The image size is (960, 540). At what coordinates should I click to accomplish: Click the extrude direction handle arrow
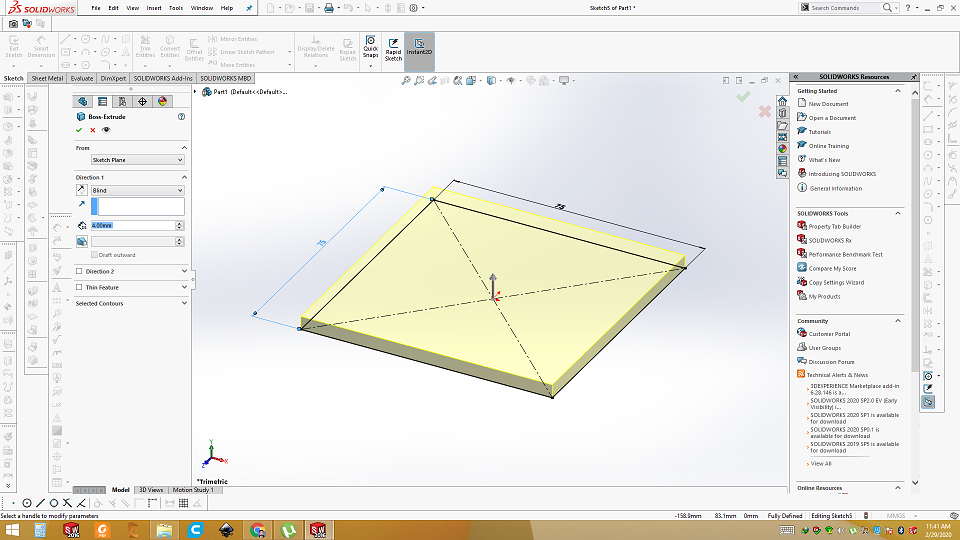coord(493,285)
